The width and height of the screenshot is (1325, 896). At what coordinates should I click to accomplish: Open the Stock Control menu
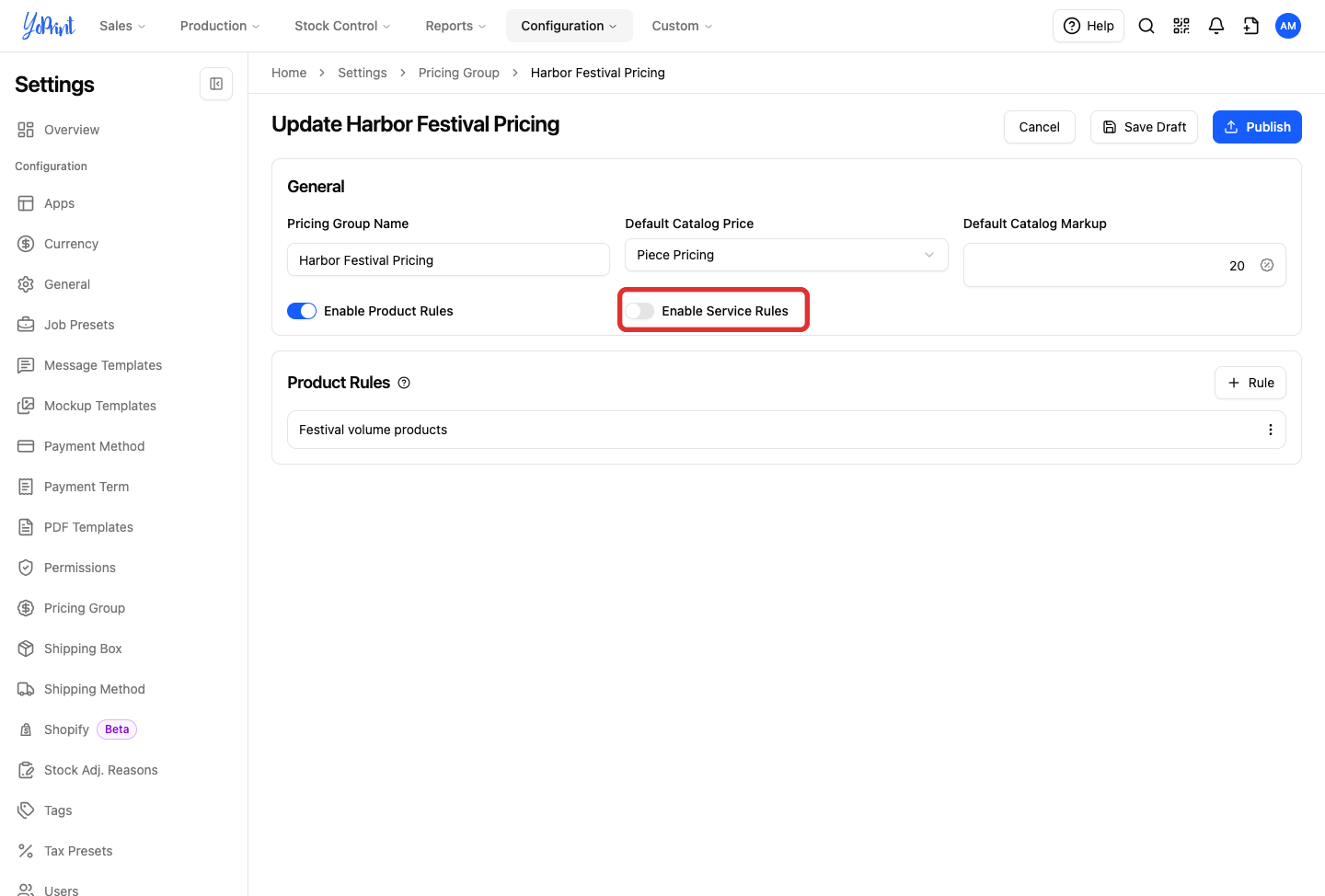[x=342, y=26]
